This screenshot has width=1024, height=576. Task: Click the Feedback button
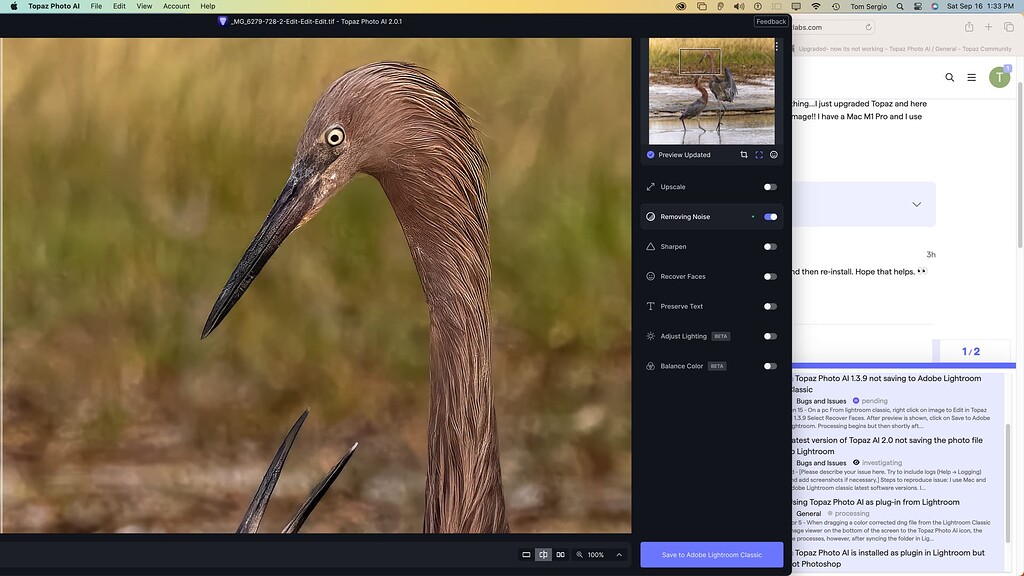click(x=771, y=21)
